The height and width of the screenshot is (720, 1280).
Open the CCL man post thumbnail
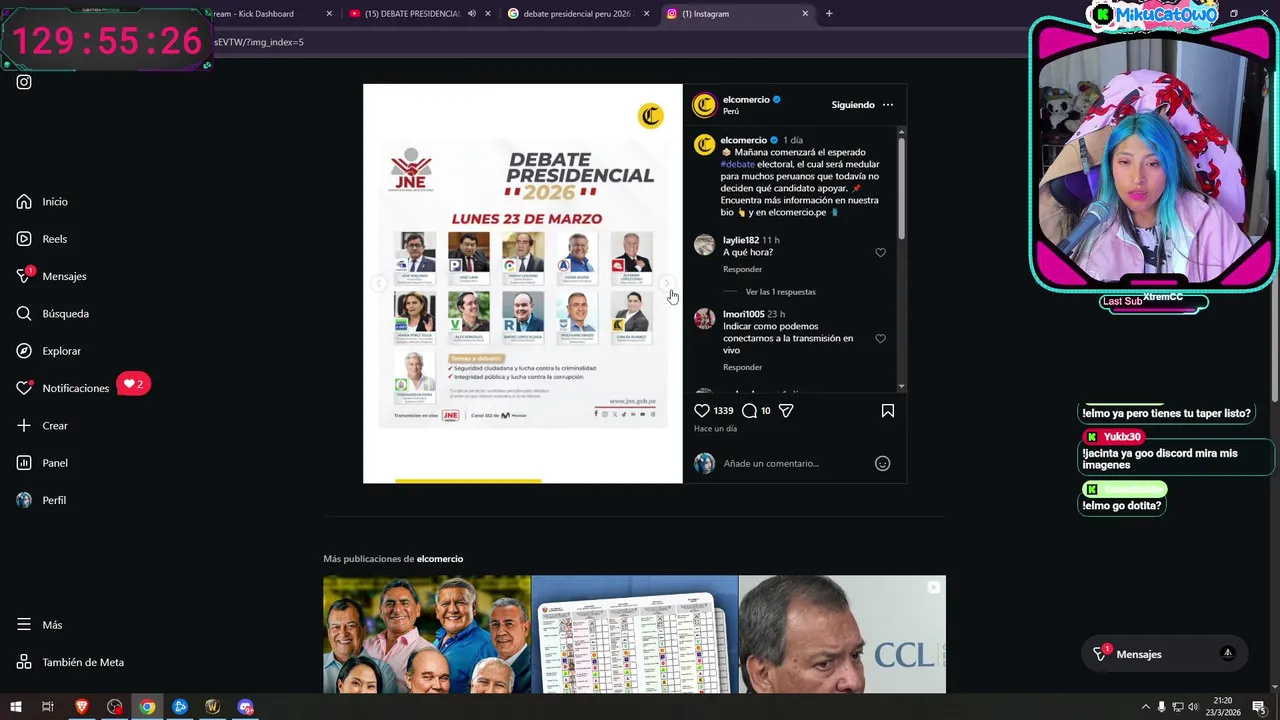click(x=842, y=634)
